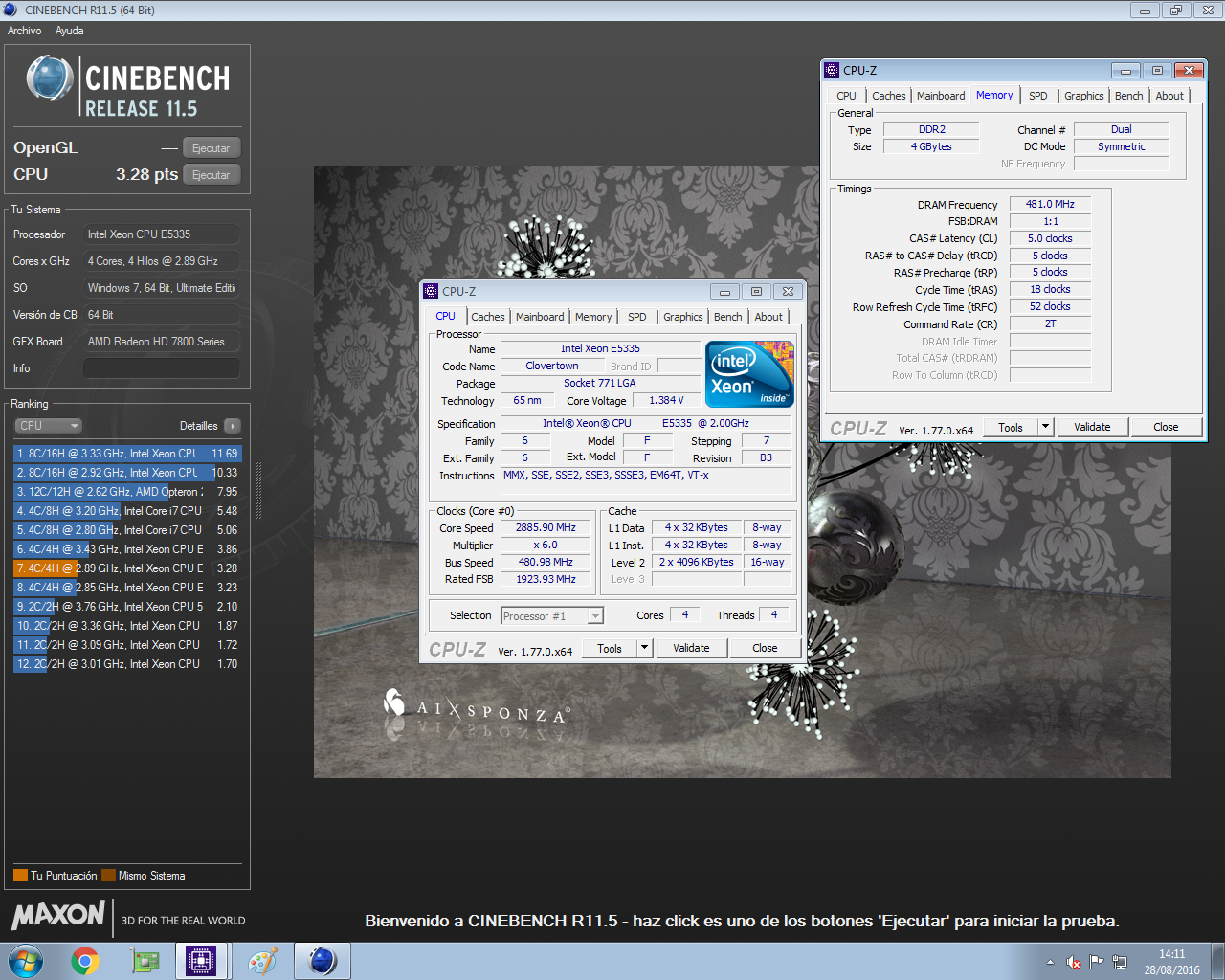This screenshot has height=980, width=1225.
Task: Open the Action Center flag icon
Action: pos(1097,962)
